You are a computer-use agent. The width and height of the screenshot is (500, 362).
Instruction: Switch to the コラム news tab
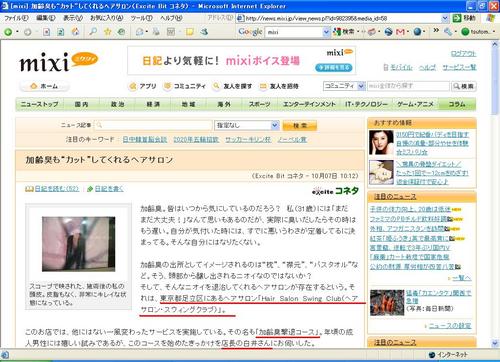tap(457, 104)
